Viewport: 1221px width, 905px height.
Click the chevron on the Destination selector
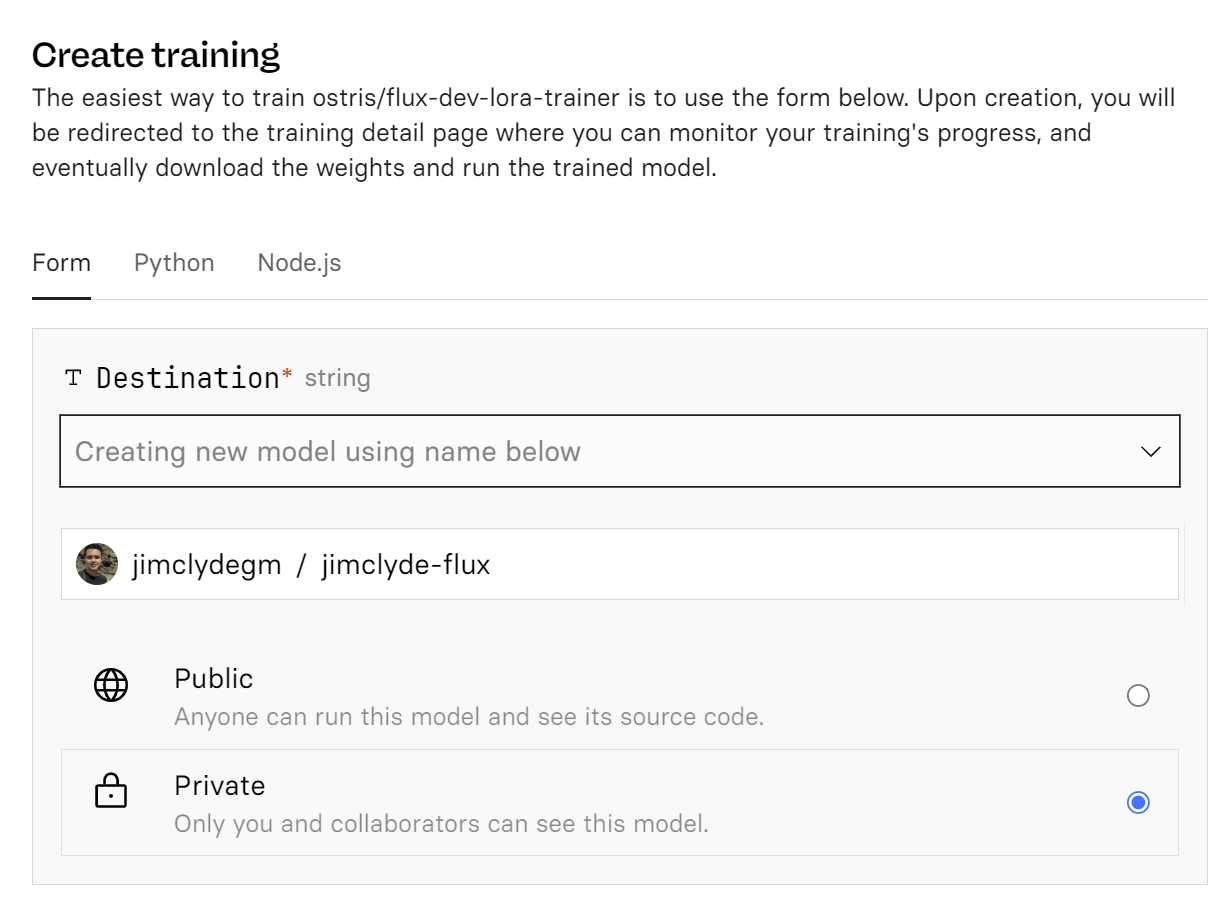pos(1152,451)
